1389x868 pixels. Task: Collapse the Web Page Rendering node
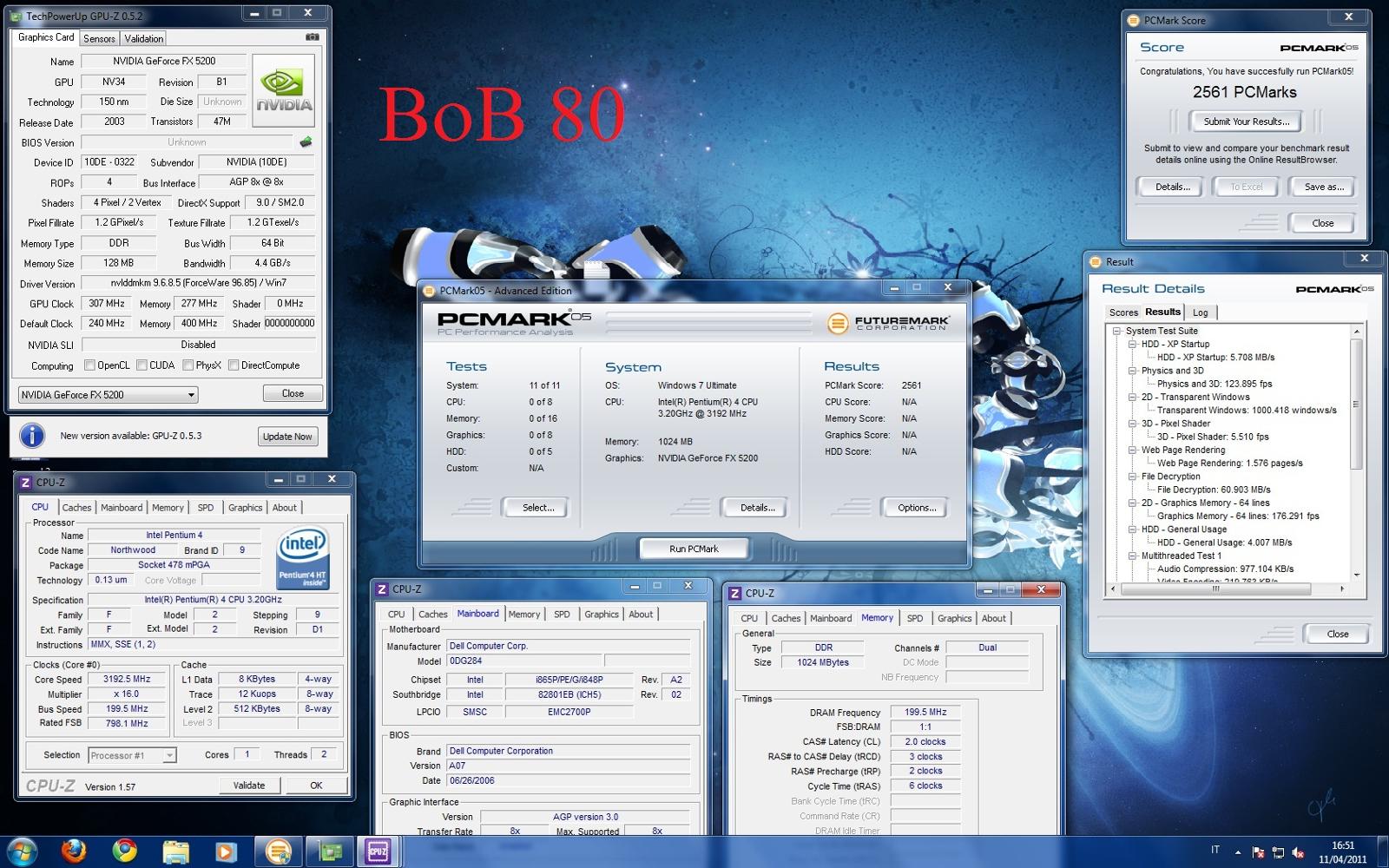[1132, 450]
